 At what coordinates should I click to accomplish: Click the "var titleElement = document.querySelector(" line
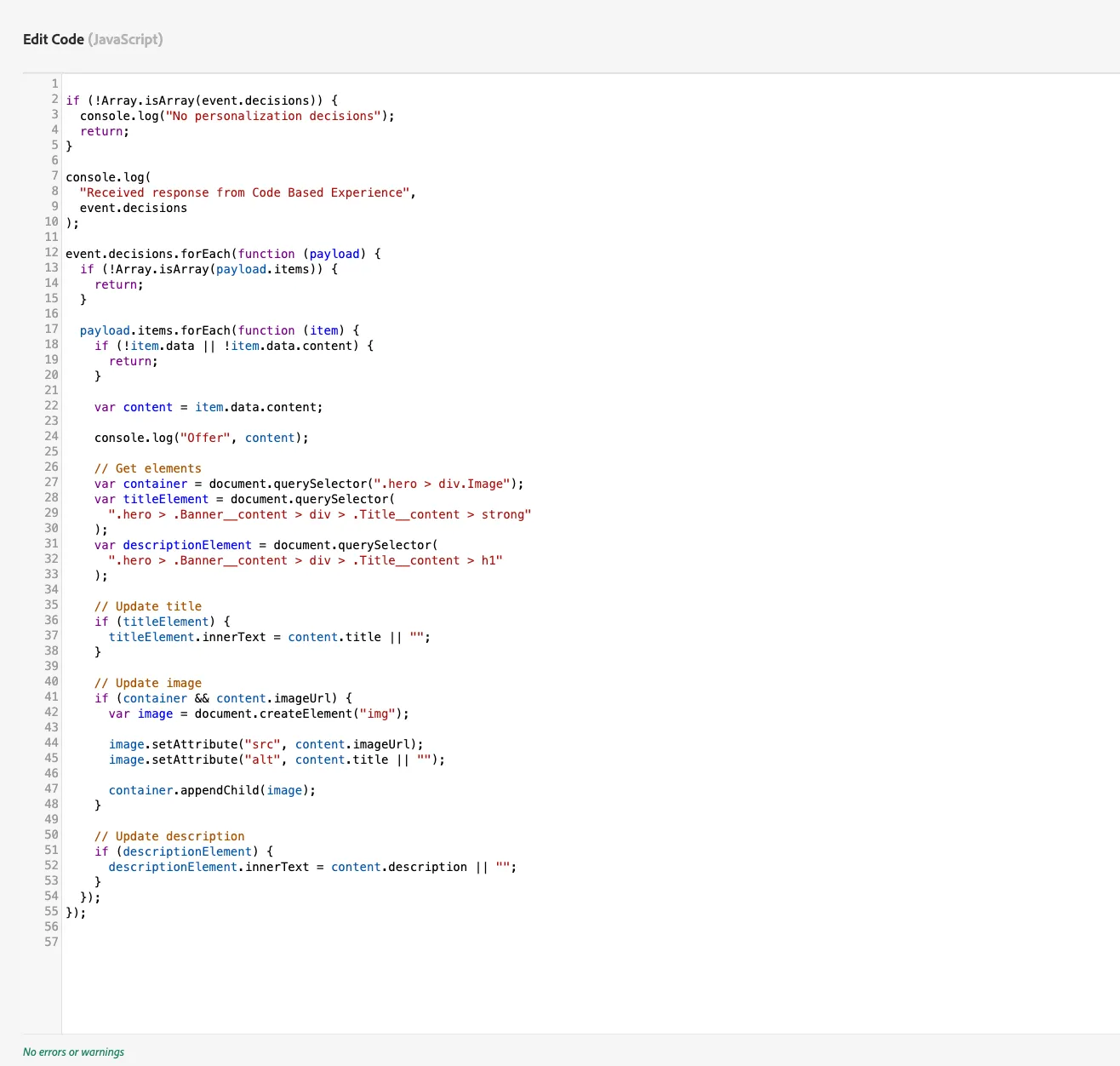[x=244, y=499]
